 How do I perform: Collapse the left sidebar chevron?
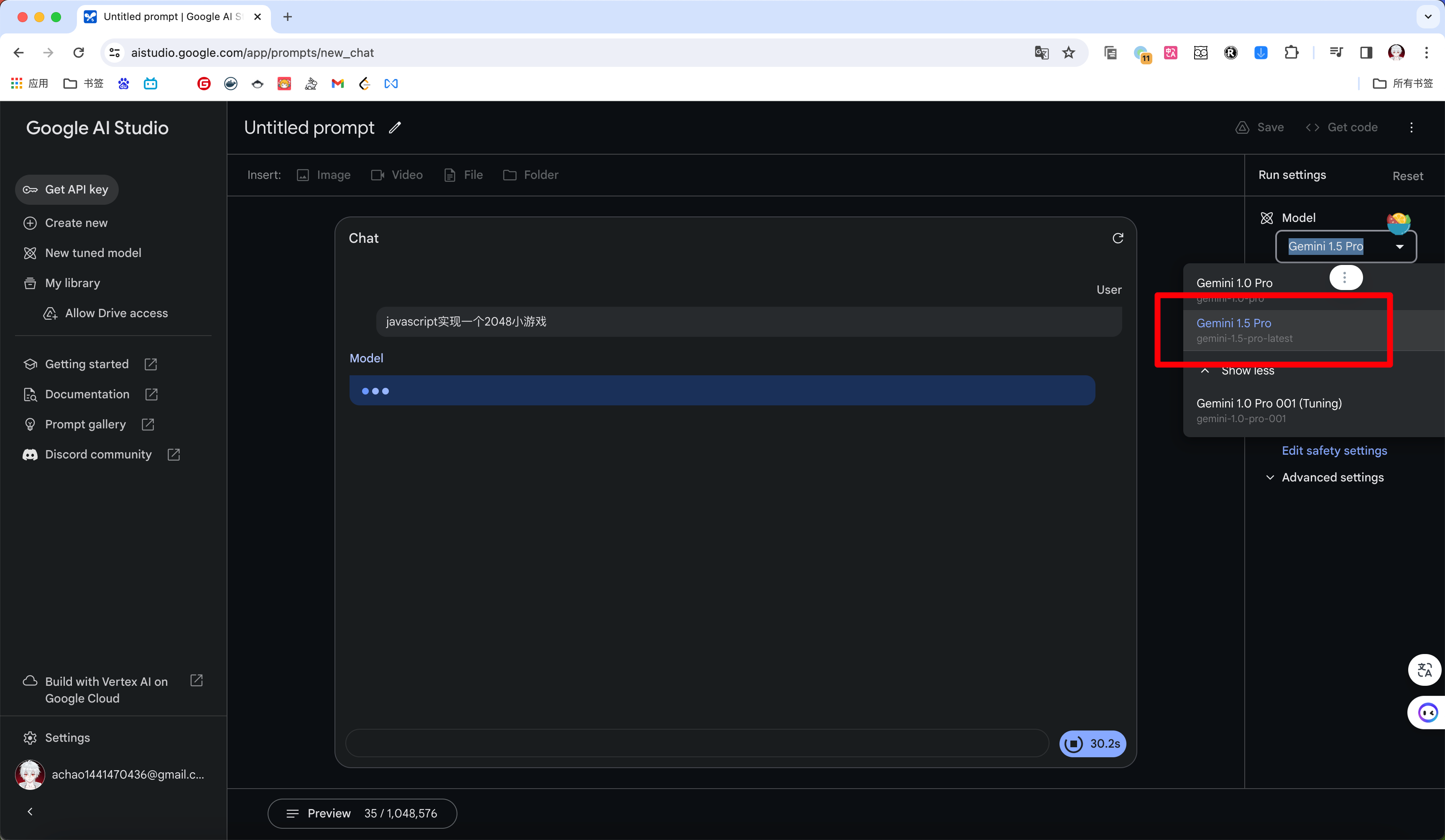point(30,811)
